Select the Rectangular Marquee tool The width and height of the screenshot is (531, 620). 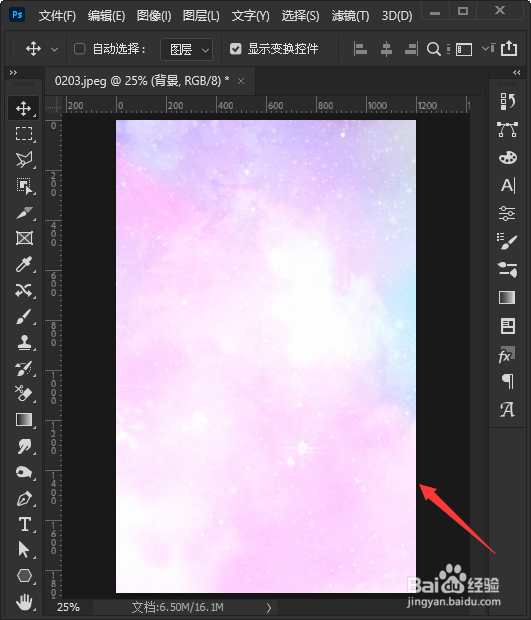[24, 134]
